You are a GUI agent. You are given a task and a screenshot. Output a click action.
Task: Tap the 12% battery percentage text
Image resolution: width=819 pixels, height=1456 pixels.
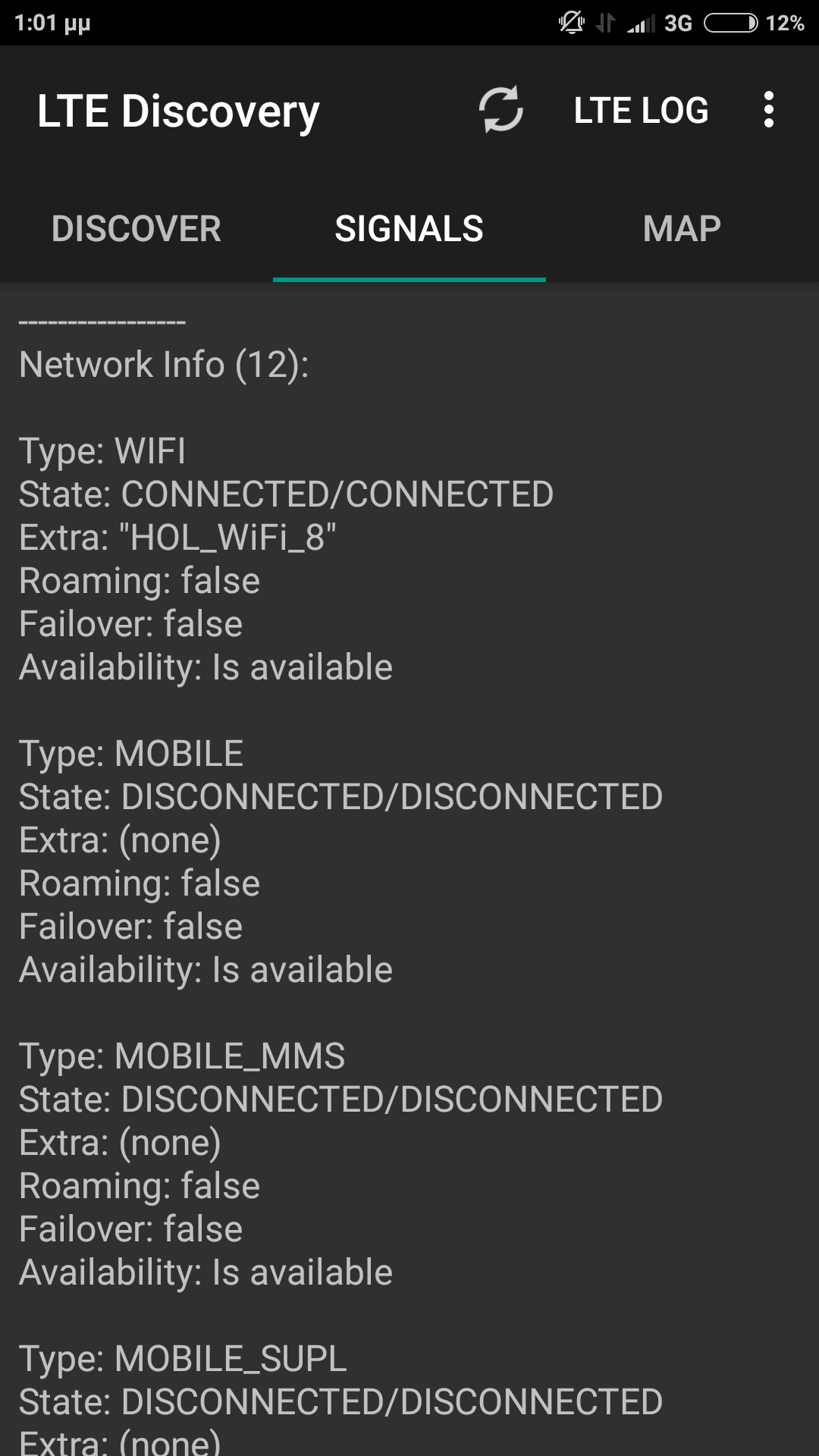(x=785, y=24)
